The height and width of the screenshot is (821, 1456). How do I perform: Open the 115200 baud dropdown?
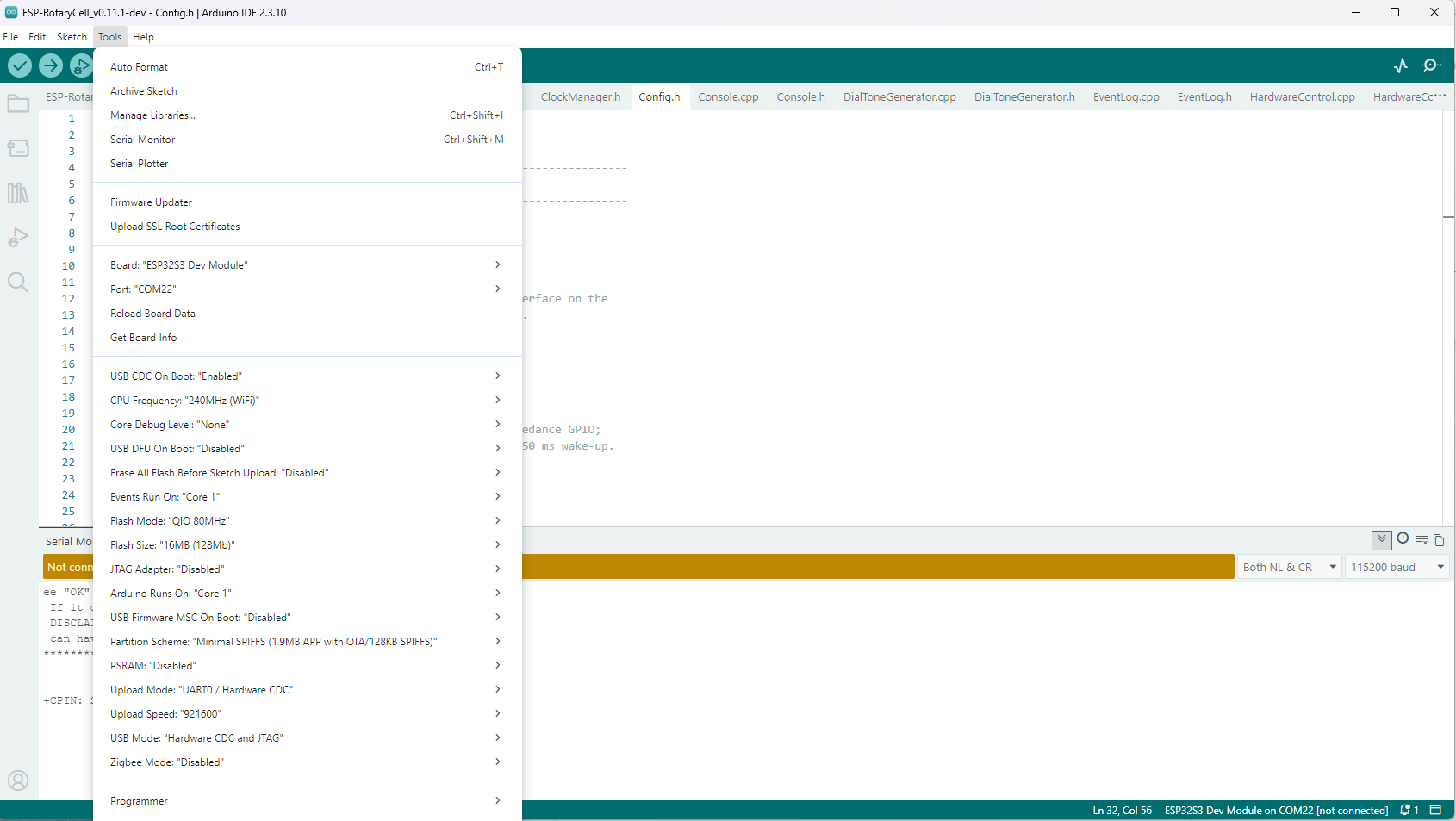pos(1397,567)
